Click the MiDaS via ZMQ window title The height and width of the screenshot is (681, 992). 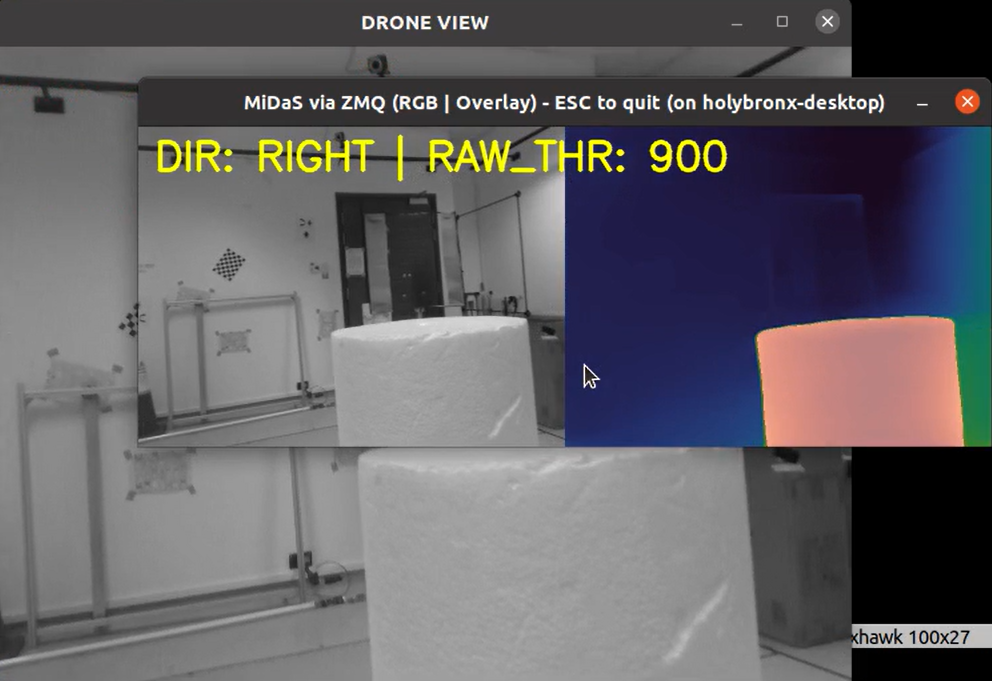click(x=564, y=103)
